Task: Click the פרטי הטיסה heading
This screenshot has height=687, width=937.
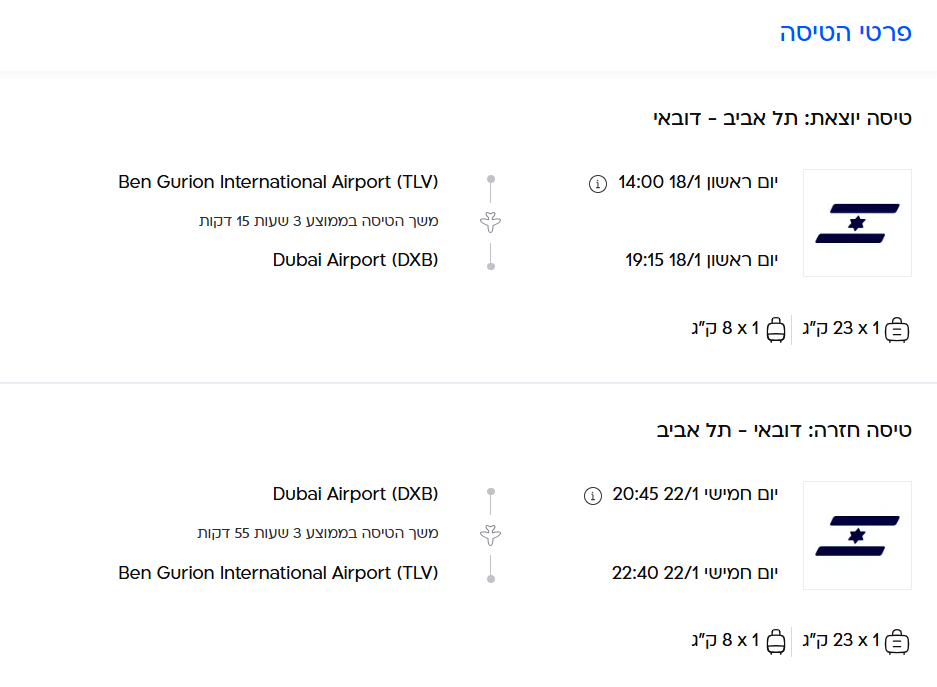Action: [x=845, y=33]
